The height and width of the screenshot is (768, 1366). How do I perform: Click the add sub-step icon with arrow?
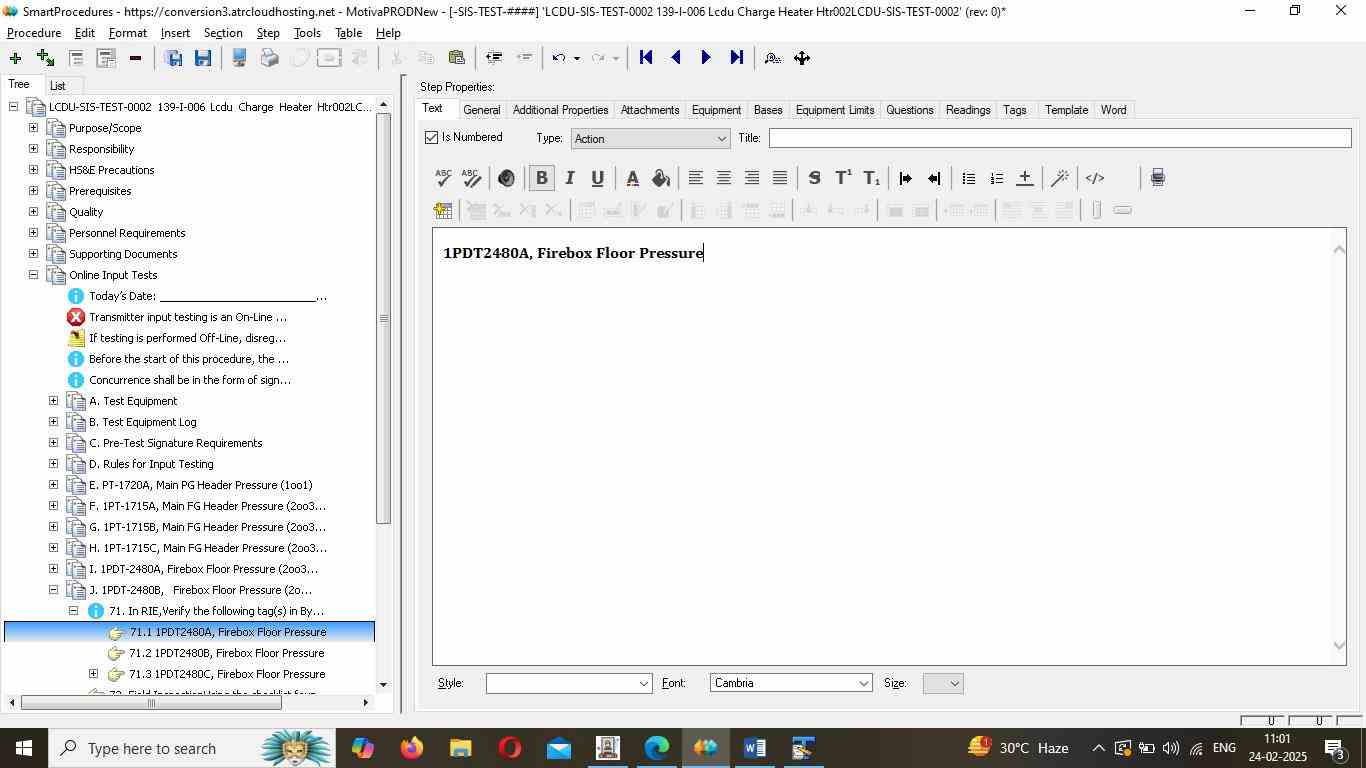[45, 58]
